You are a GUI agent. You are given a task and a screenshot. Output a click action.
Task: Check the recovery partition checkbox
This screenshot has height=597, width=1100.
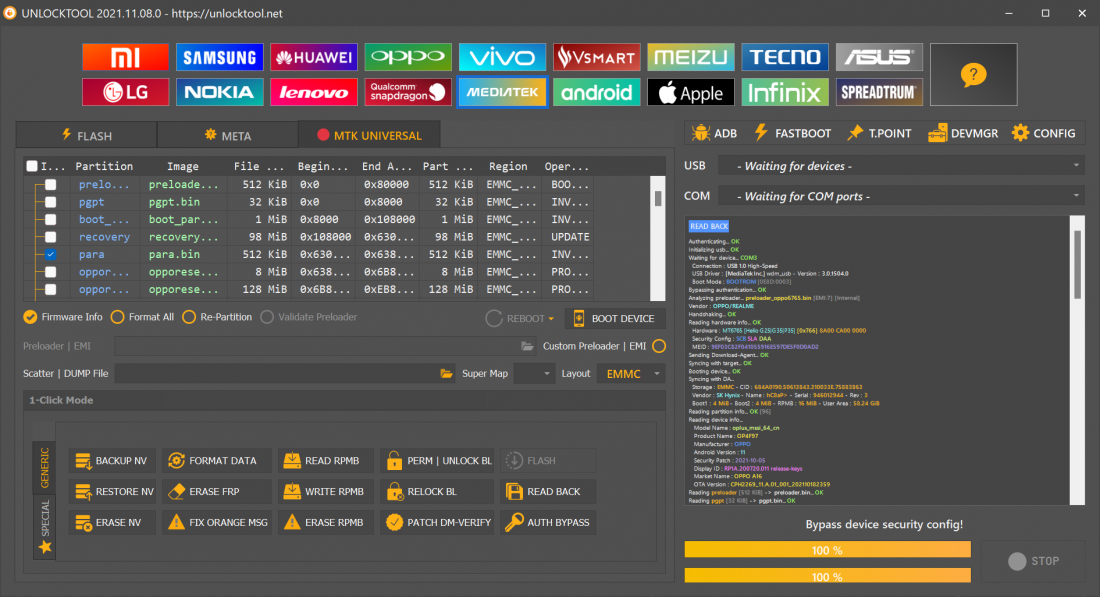tap(51, 237)
